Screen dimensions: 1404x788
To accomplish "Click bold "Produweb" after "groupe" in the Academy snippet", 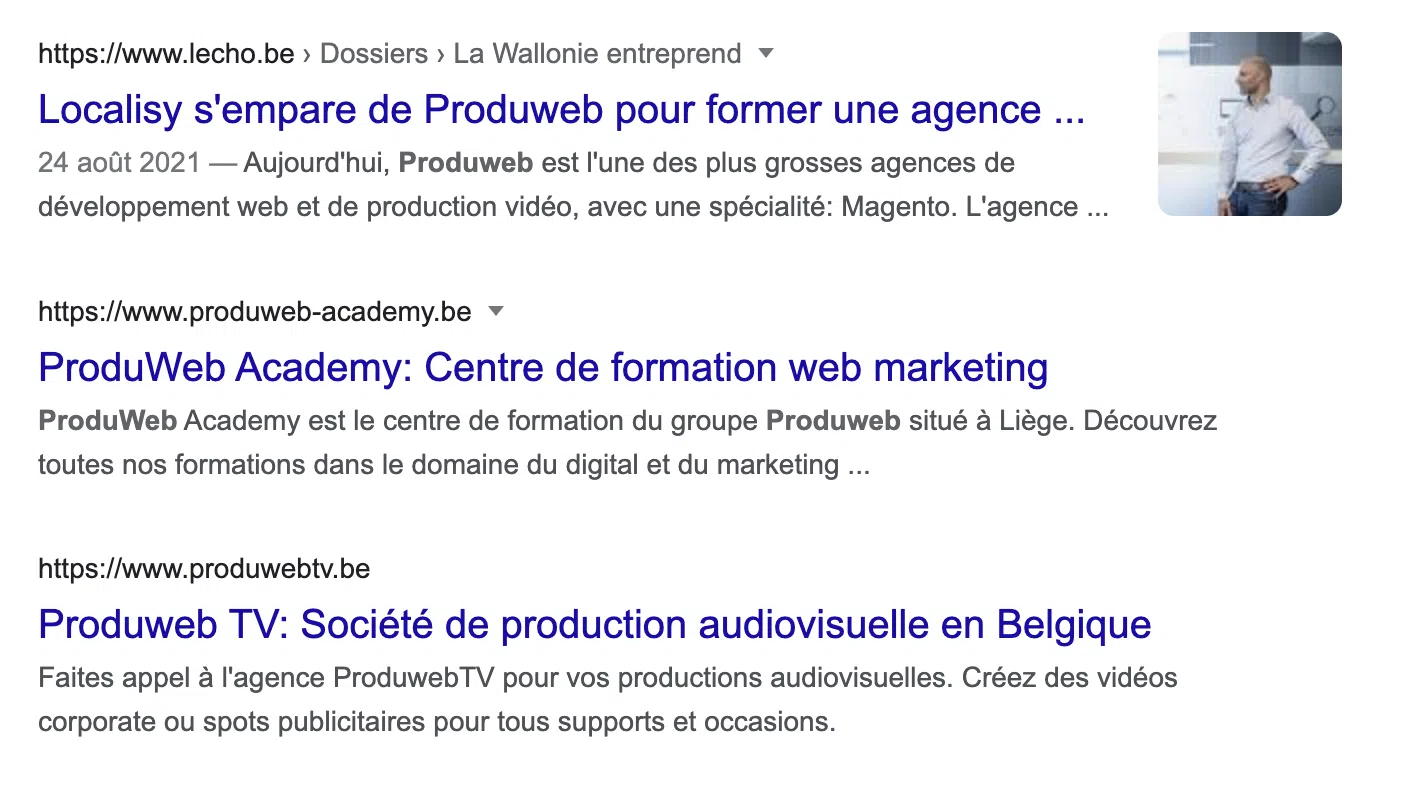I will coord(833,421).
